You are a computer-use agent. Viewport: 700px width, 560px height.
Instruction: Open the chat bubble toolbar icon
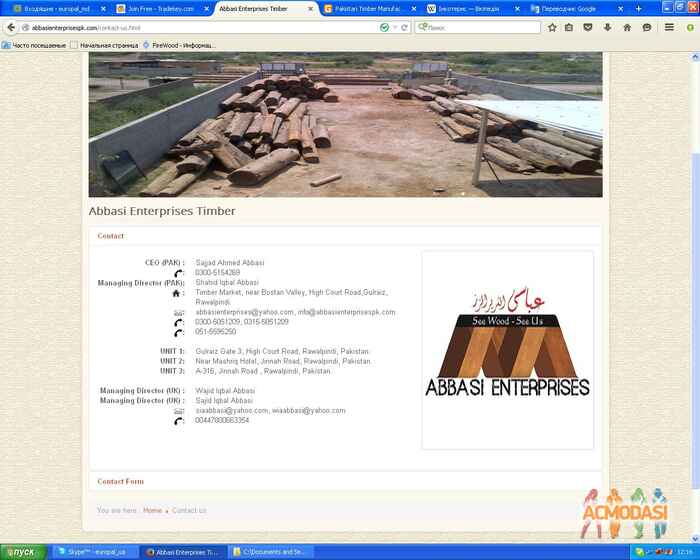pyautogui.click(x=647, y=27)
